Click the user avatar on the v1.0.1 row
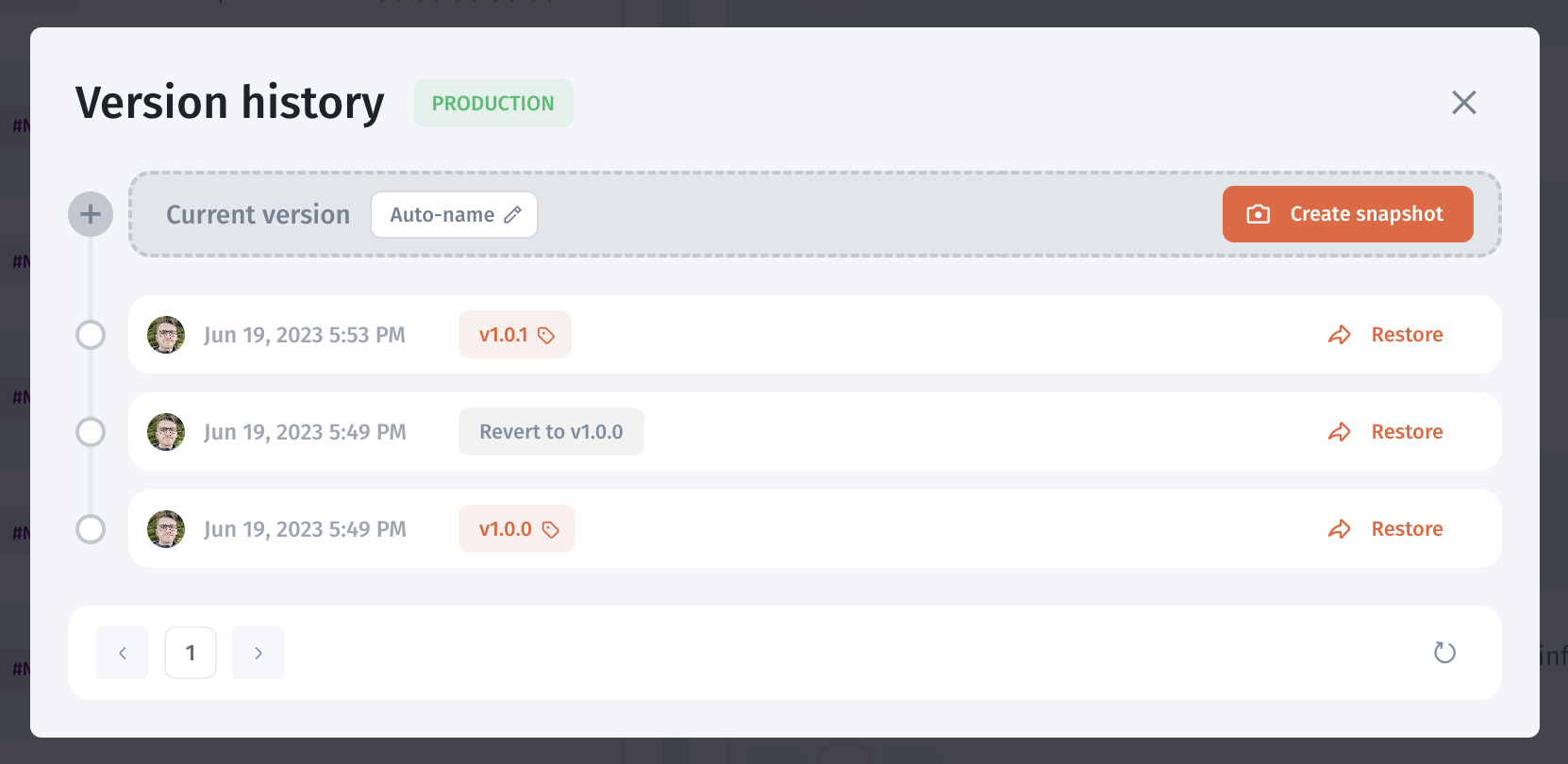 [166, 335]
